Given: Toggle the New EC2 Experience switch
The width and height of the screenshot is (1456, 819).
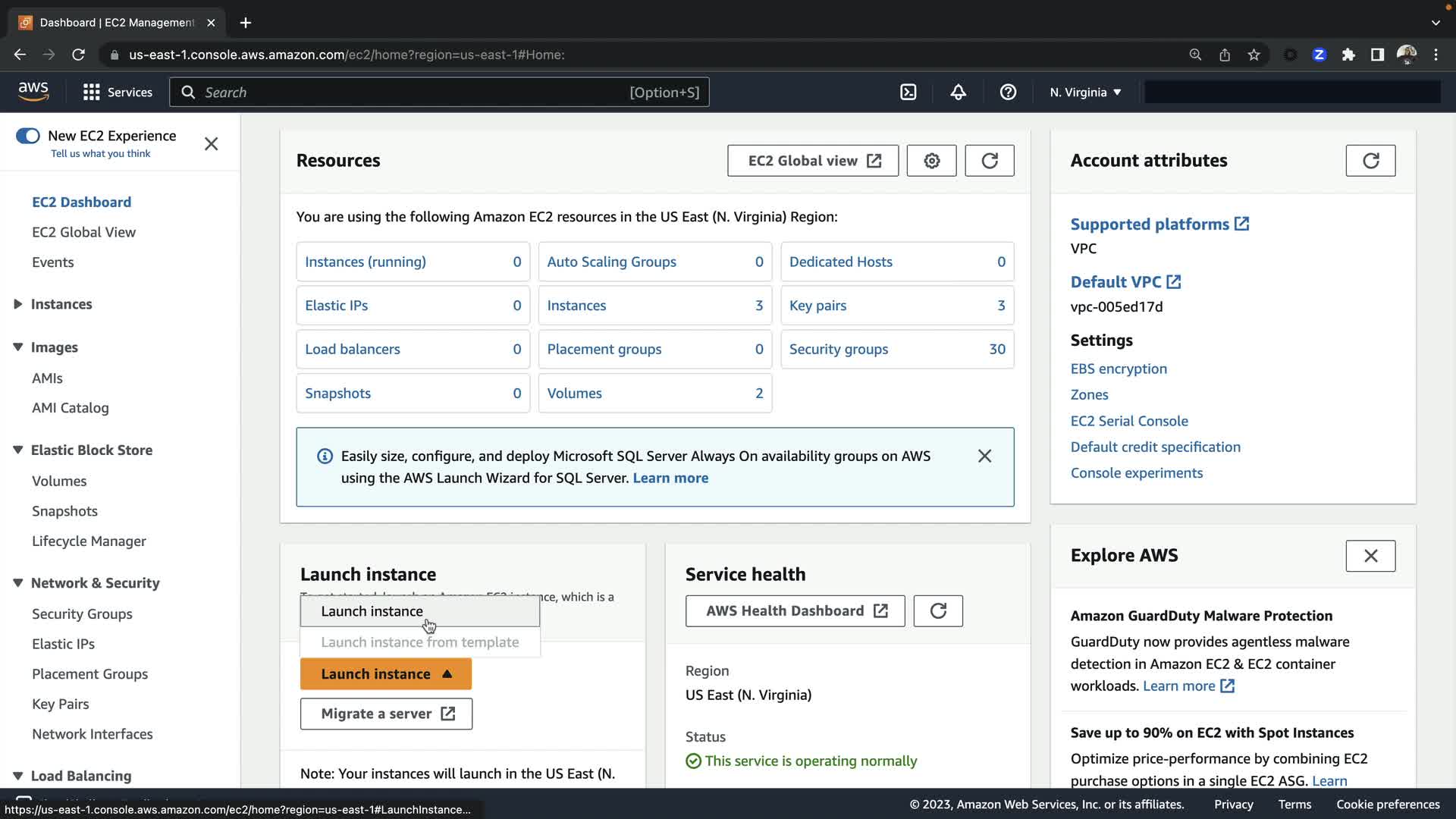Looking at the screenshot, I should [x=28, y=136].
